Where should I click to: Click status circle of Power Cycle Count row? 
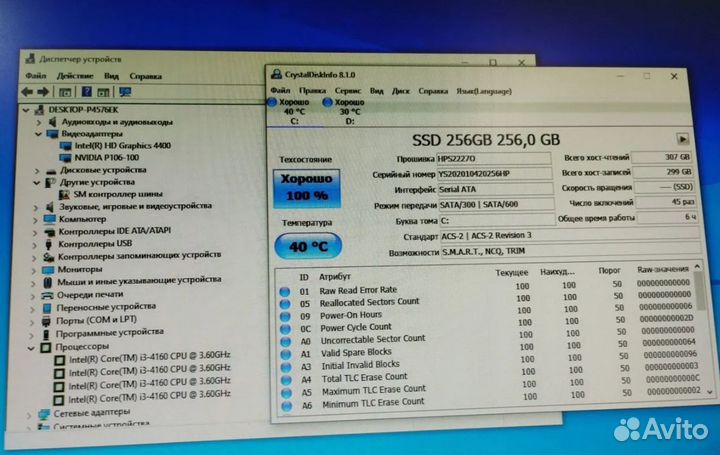coord(286,329)
